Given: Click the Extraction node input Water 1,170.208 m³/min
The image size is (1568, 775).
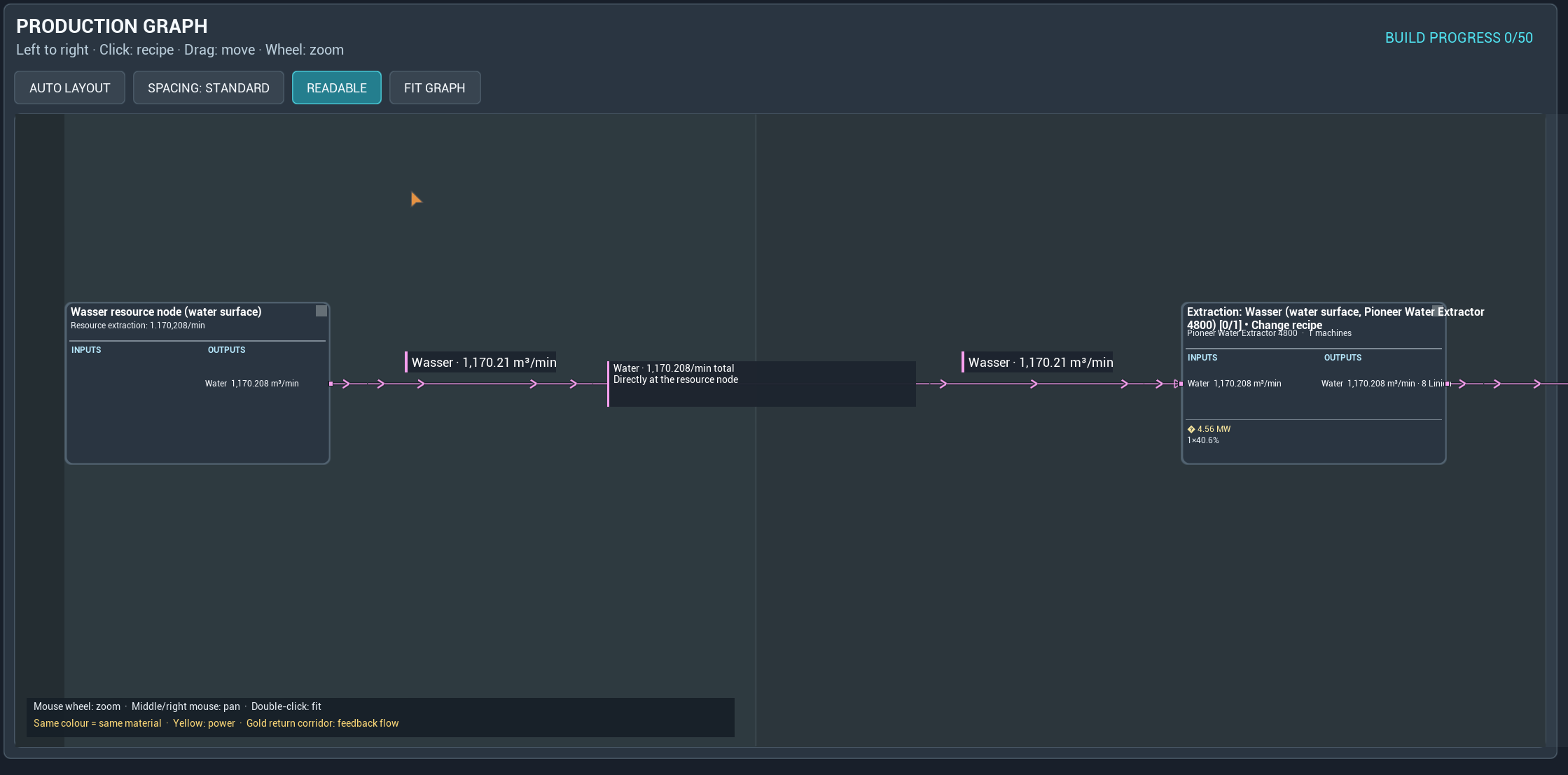Looking at the screenshot, I should coord(1235,384).
